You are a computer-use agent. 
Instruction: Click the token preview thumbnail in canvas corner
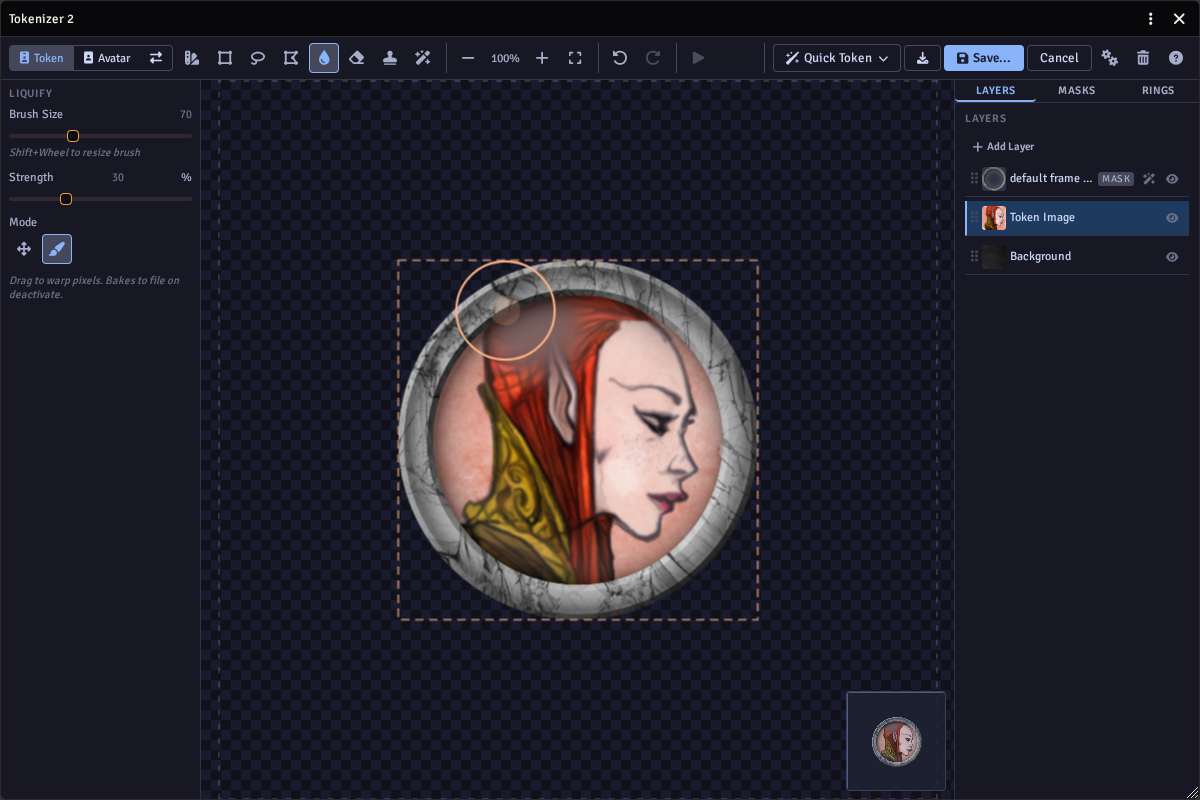[896, 741]
